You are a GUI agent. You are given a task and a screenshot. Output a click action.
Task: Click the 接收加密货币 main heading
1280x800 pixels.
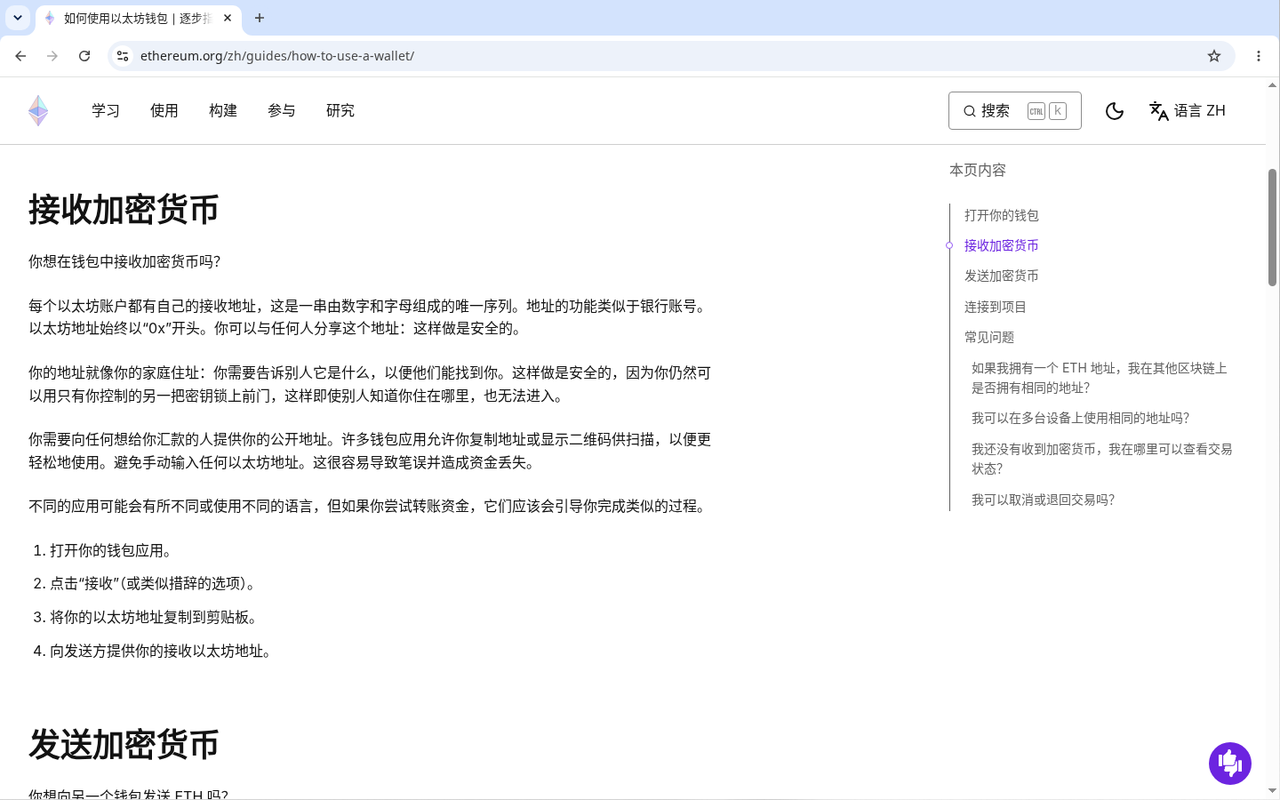(123, 210)
